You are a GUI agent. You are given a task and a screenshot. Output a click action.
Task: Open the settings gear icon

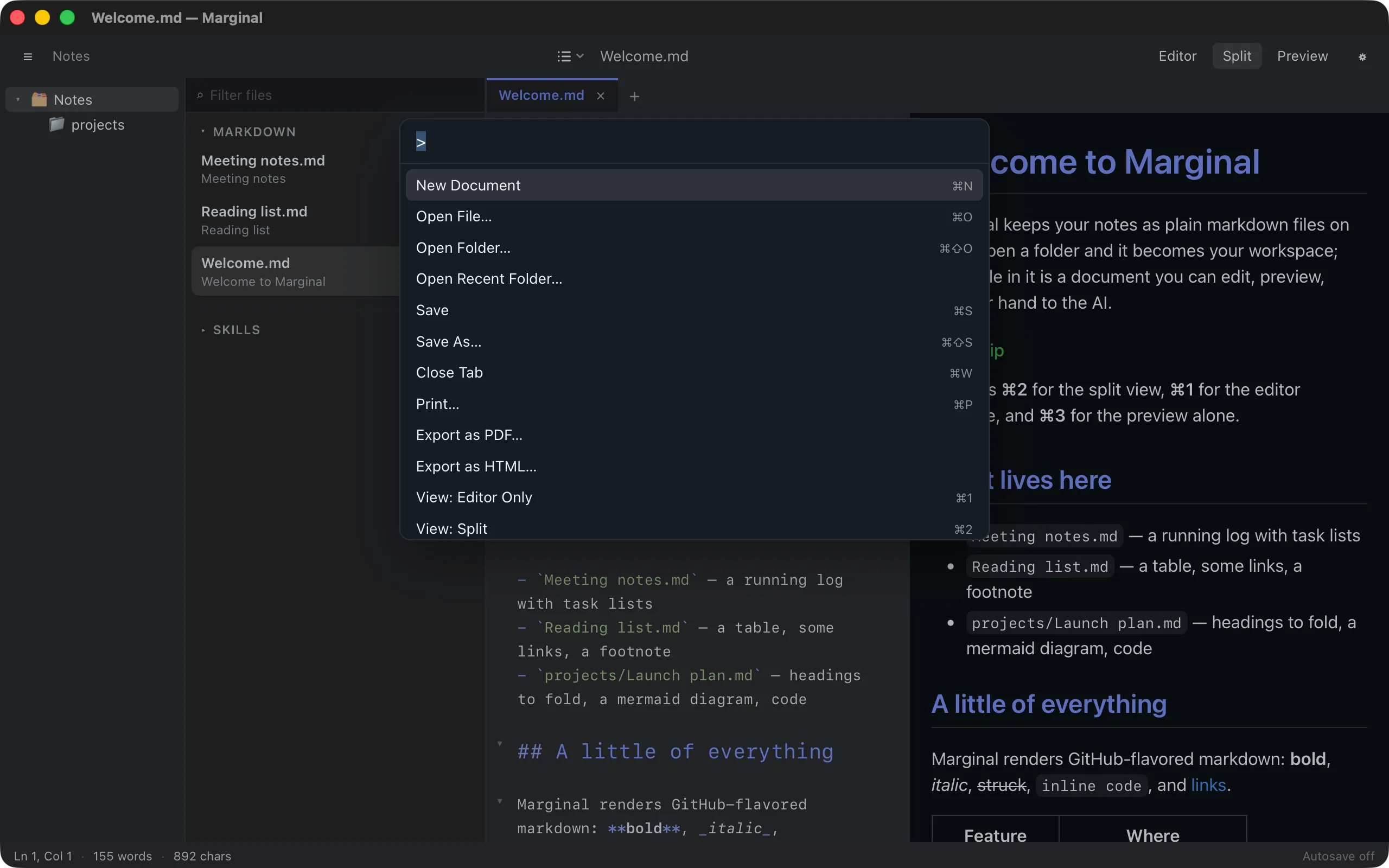1362,57
